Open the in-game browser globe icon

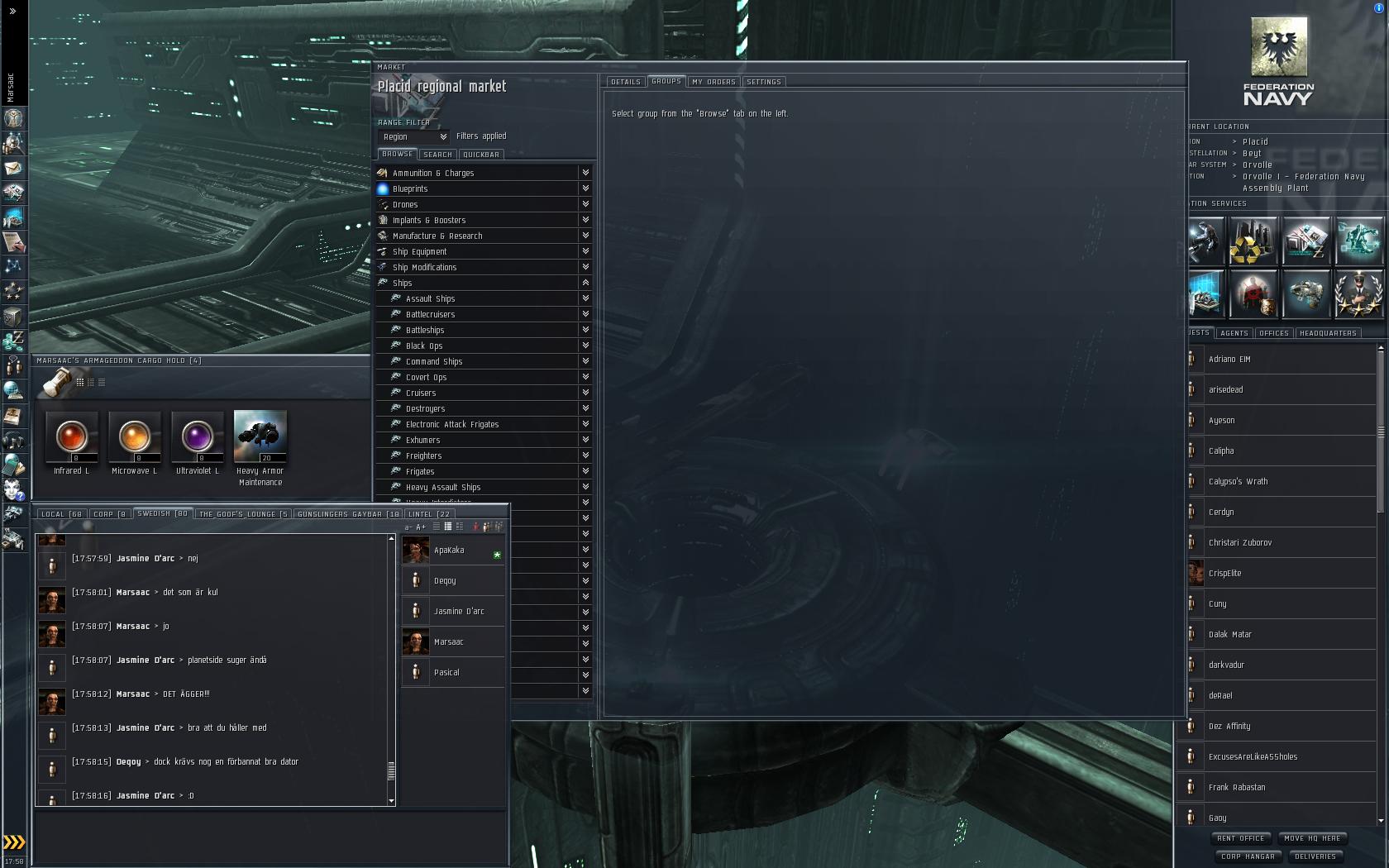[14, 390]
